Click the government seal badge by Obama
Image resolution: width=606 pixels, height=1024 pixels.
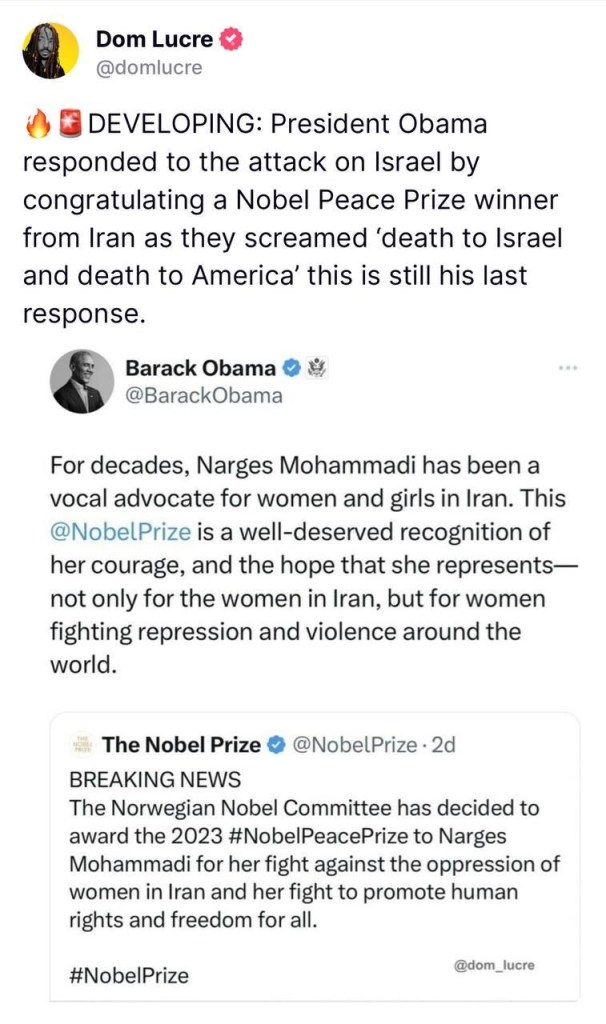tap(317, 368)
